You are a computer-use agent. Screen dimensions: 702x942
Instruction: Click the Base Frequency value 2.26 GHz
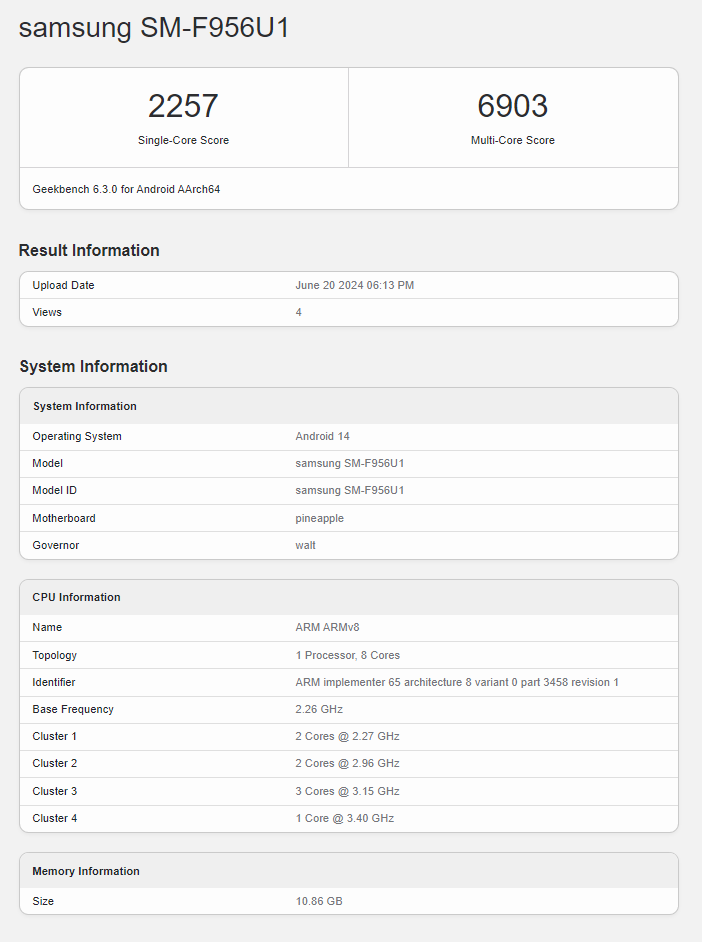click(320, 709)
